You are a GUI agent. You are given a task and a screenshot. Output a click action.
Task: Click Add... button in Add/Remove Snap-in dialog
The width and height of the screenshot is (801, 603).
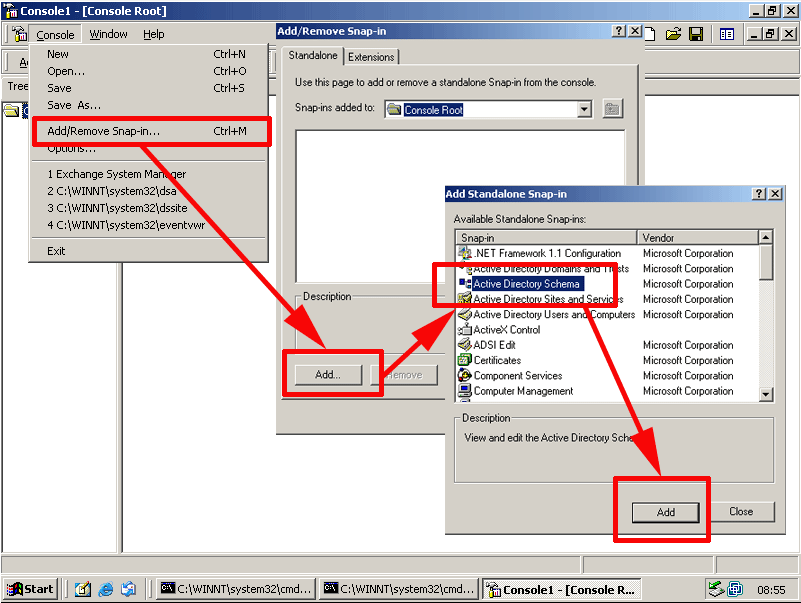click(x=328, y=375)
